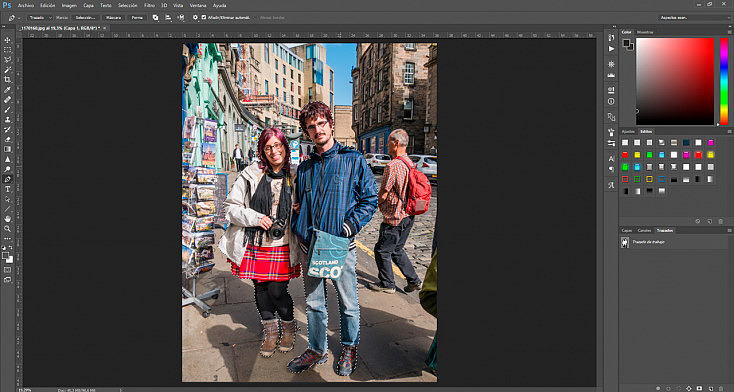Select the Hand tool

point(7,219)
